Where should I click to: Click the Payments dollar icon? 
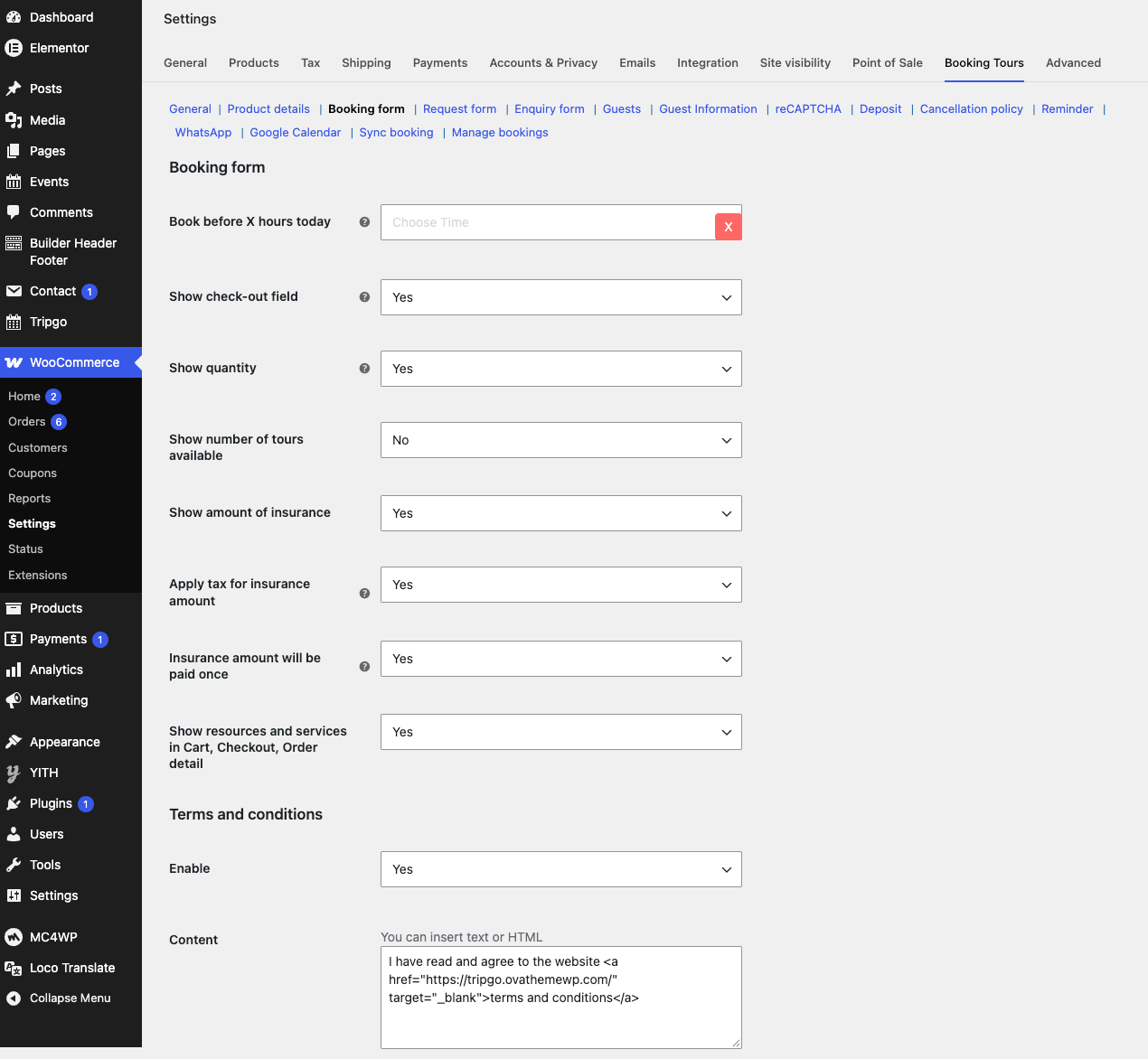click(x=14, y=639)
